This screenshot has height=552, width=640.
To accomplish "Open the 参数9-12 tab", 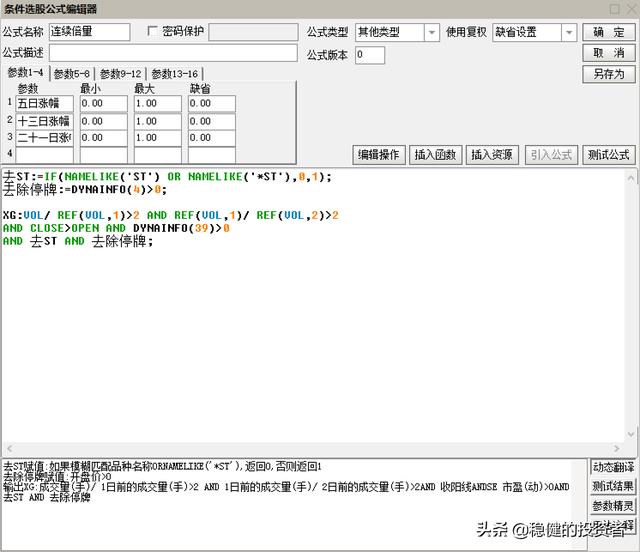I will (121, 73).
